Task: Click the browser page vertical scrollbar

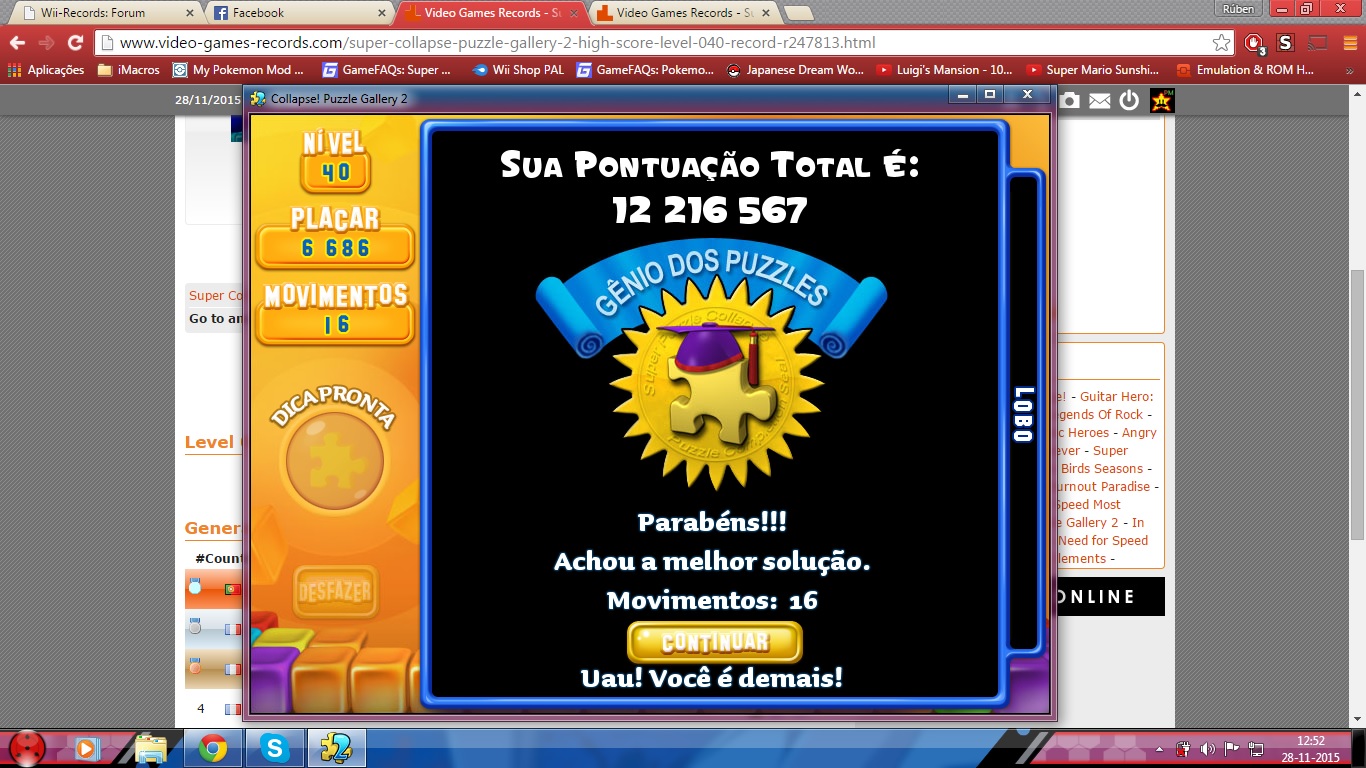Action: click(x=1357, y=400)
